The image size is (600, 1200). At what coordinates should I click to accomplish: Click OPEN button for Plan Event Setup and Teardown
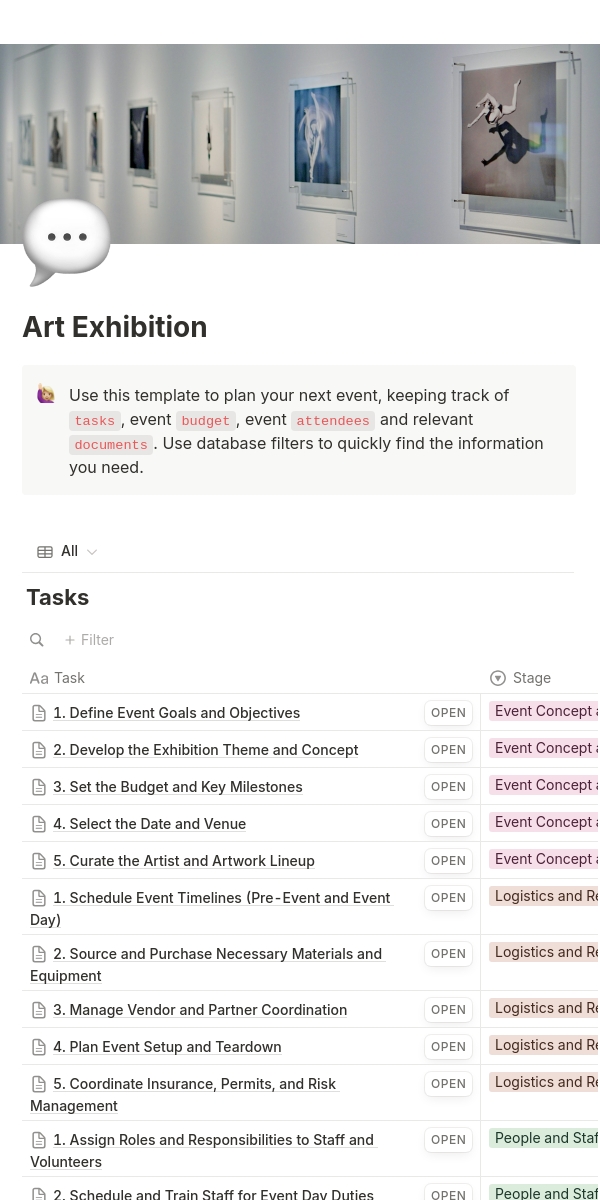[448, 1047]
